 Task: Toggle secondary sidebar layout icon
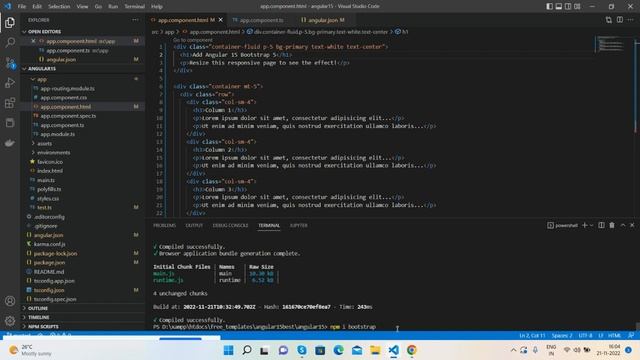pos(568,6)
